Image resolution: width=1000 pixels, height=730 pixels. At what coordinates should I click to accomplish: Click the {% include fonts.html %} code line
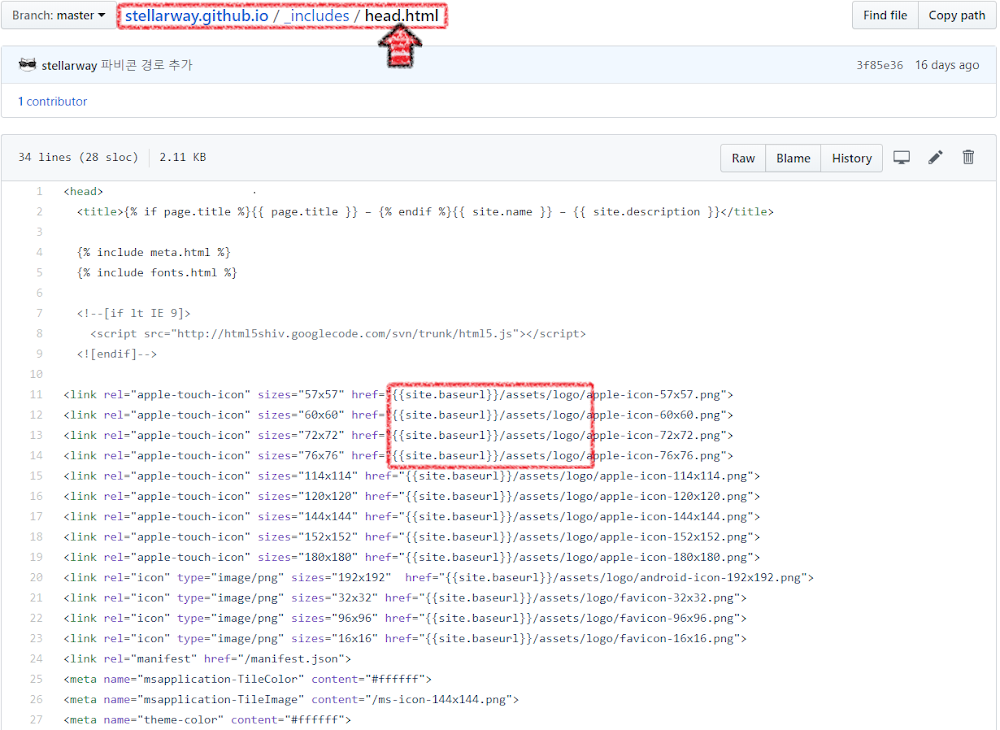(x=157, y=273)
